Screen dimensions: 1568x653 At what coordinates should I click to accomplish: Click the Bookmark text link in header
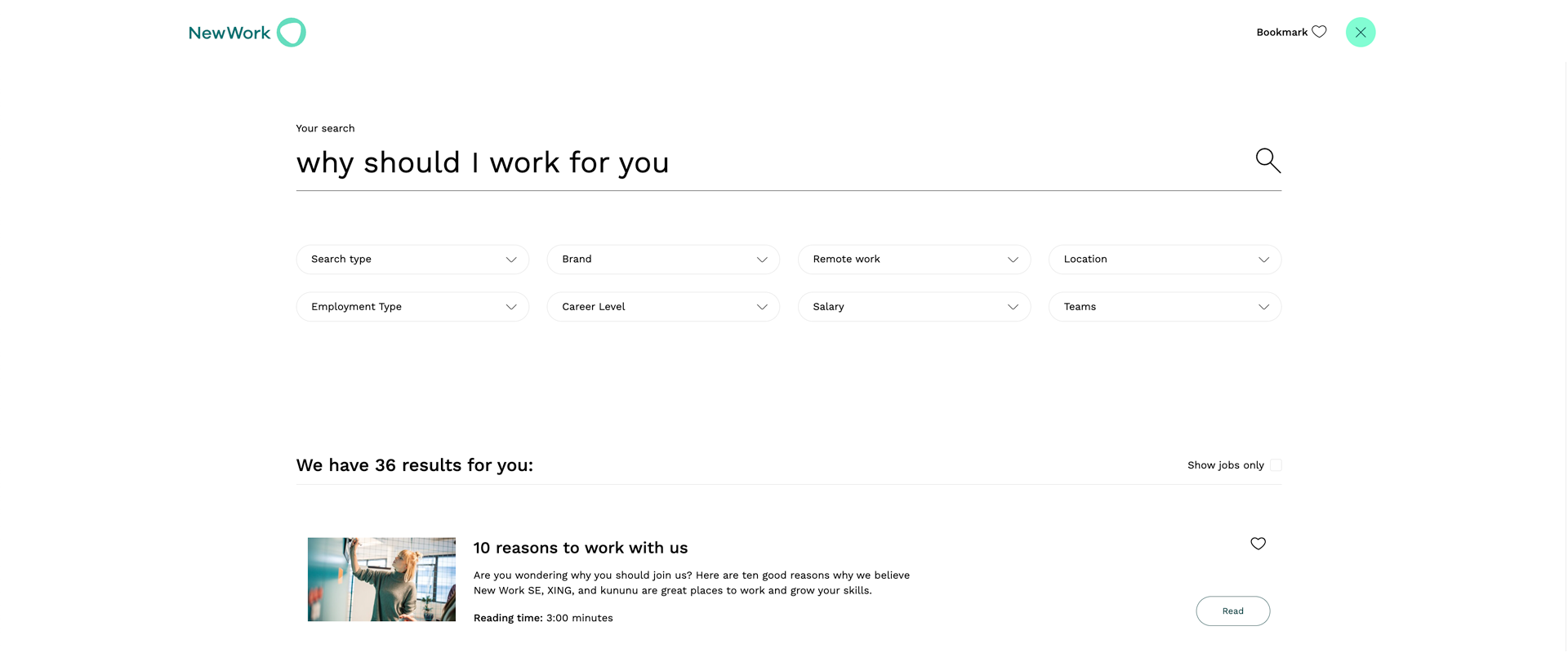pyautogui.click(x=1281, y=33)
